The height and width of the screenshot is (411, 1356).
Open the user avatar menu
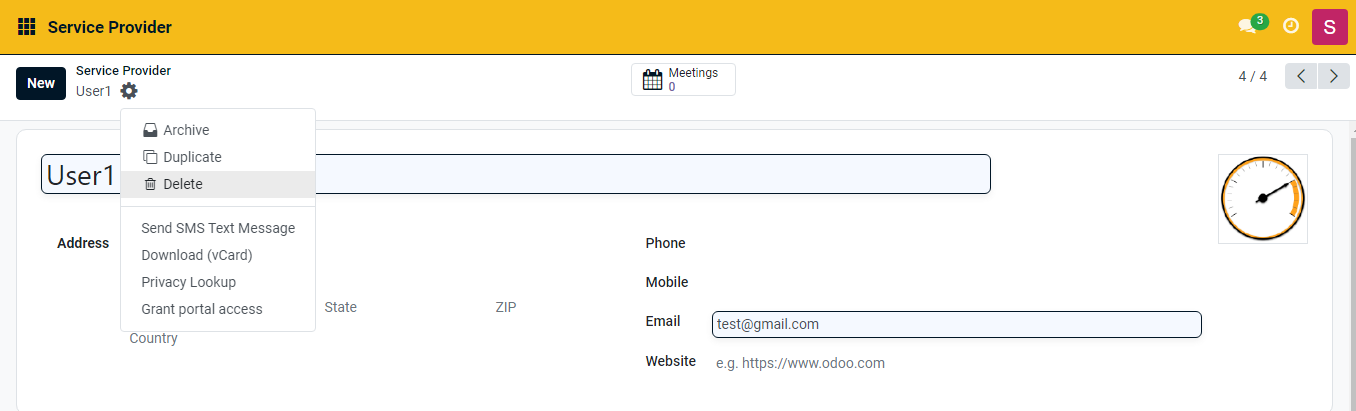pyautogui.click(x=1329, y=27)
